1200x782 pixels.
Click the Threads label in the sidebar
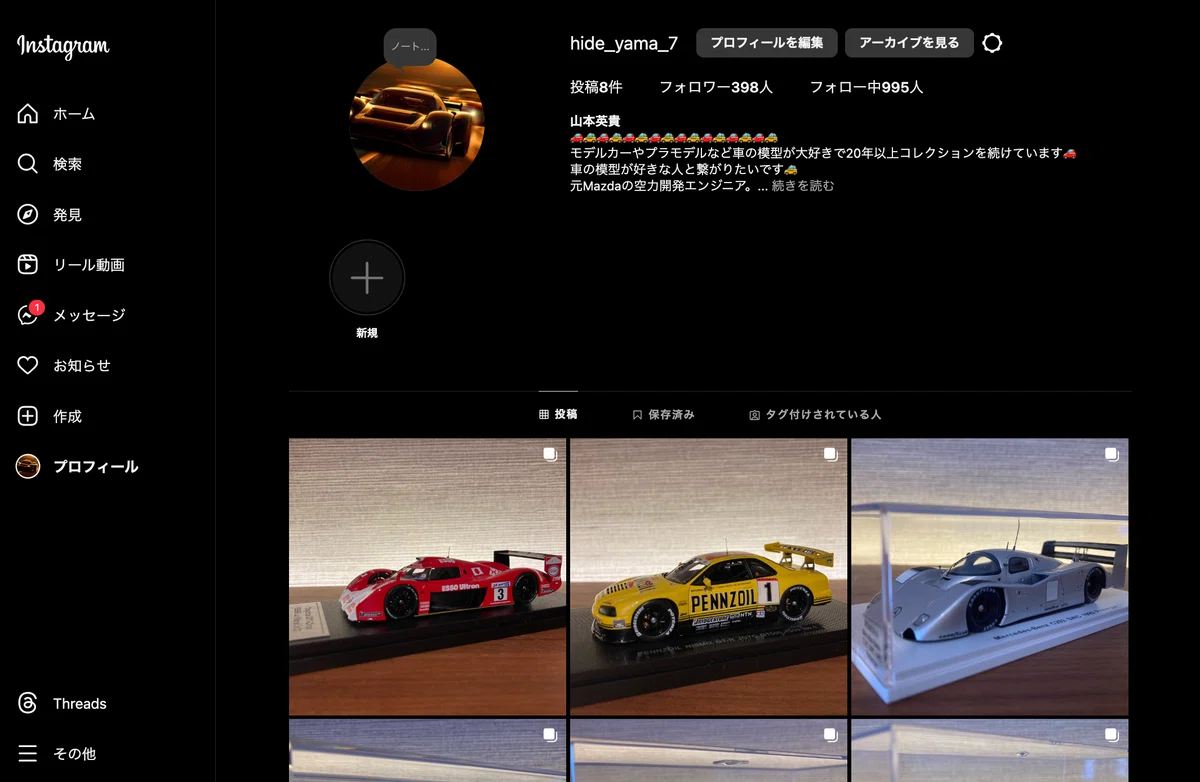(x=80, y=704)
